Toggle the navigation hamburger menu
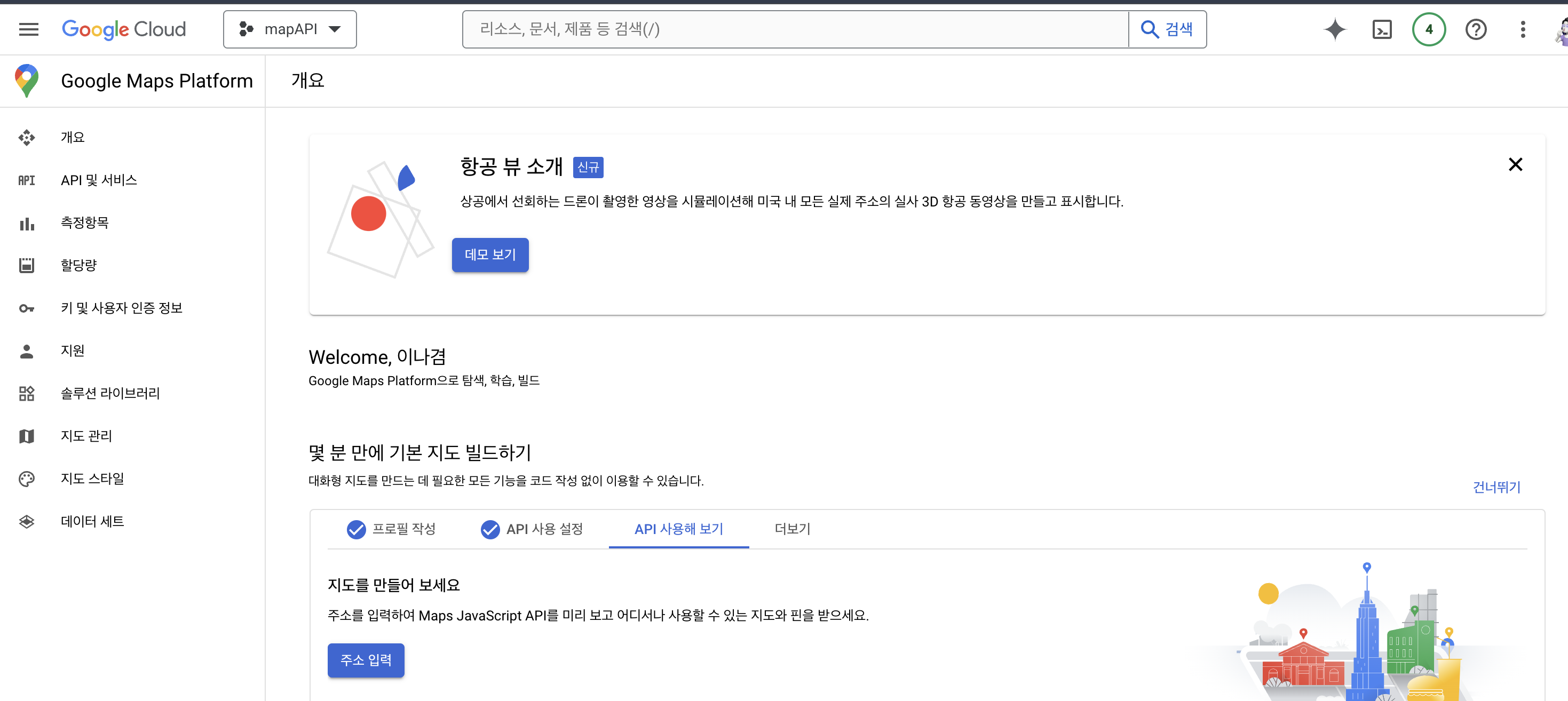This screenshot has width=1568, height=701. click(x=27, y=29)
